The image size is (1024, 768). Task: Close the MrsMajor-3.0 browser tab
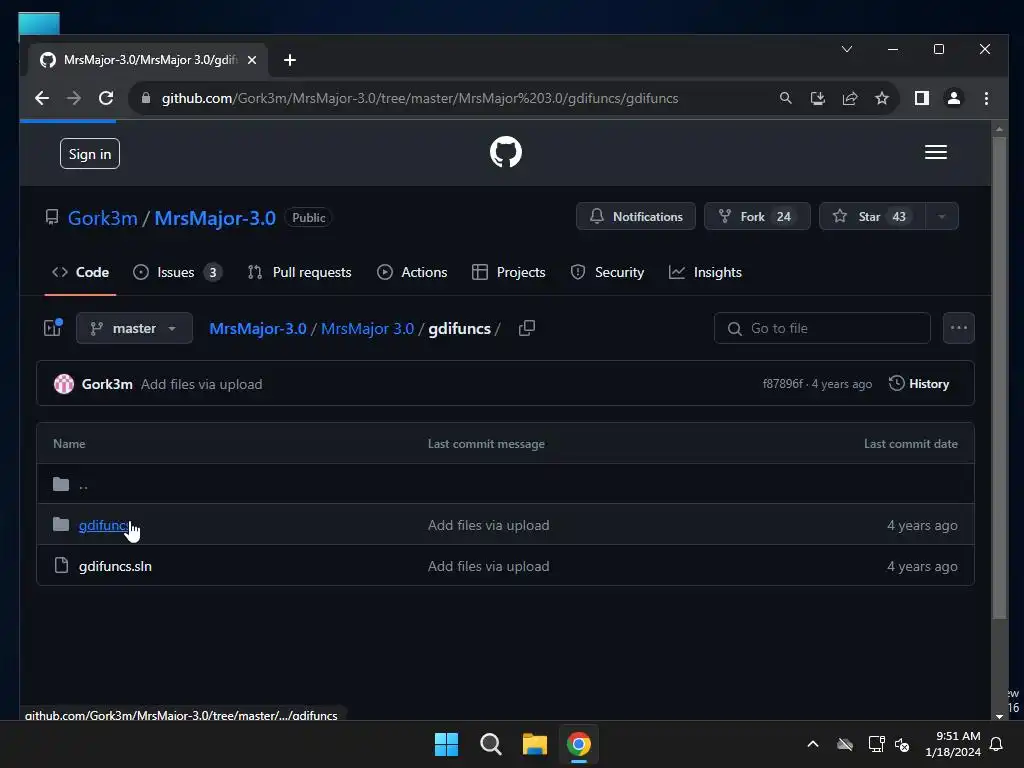[252, 60]
